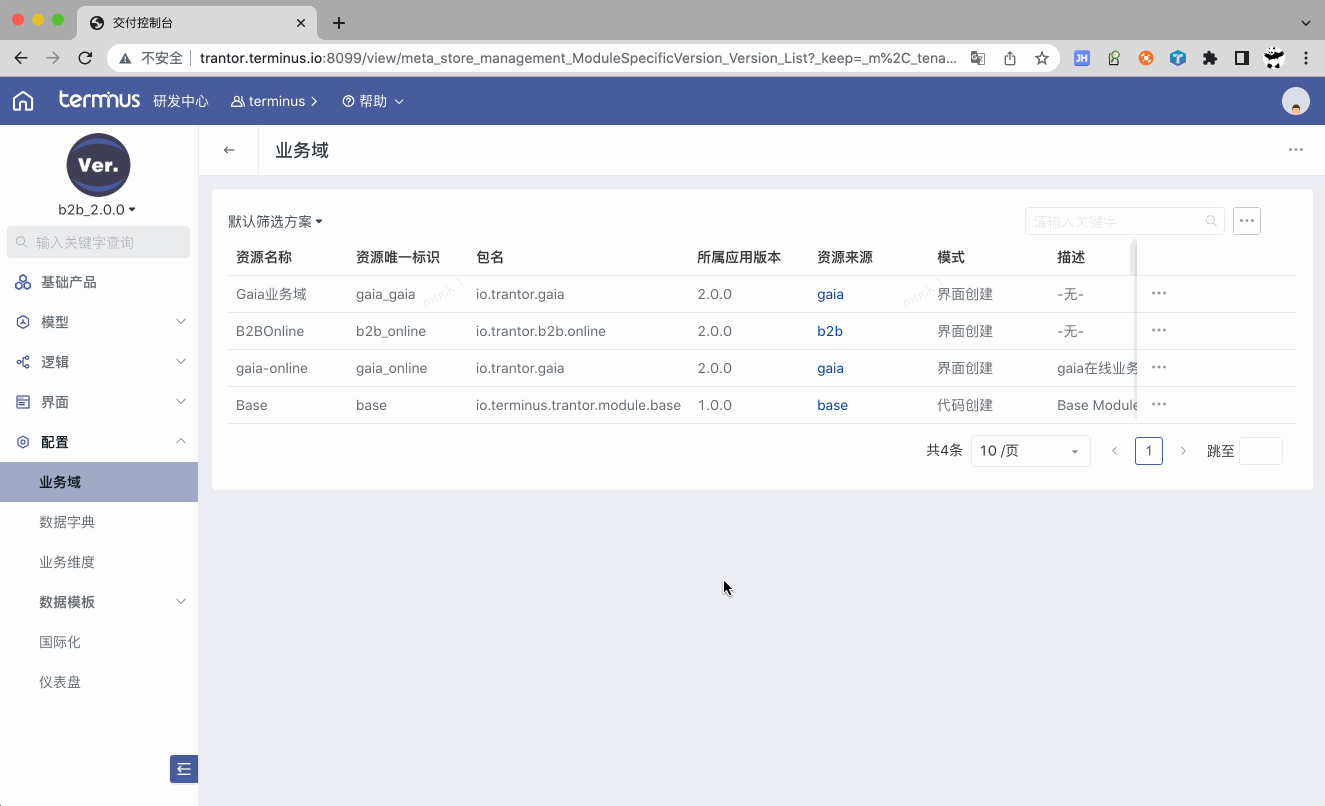Open 国际化 in the sidebar
The image size is (1325, 806).
tap(99, 642)
